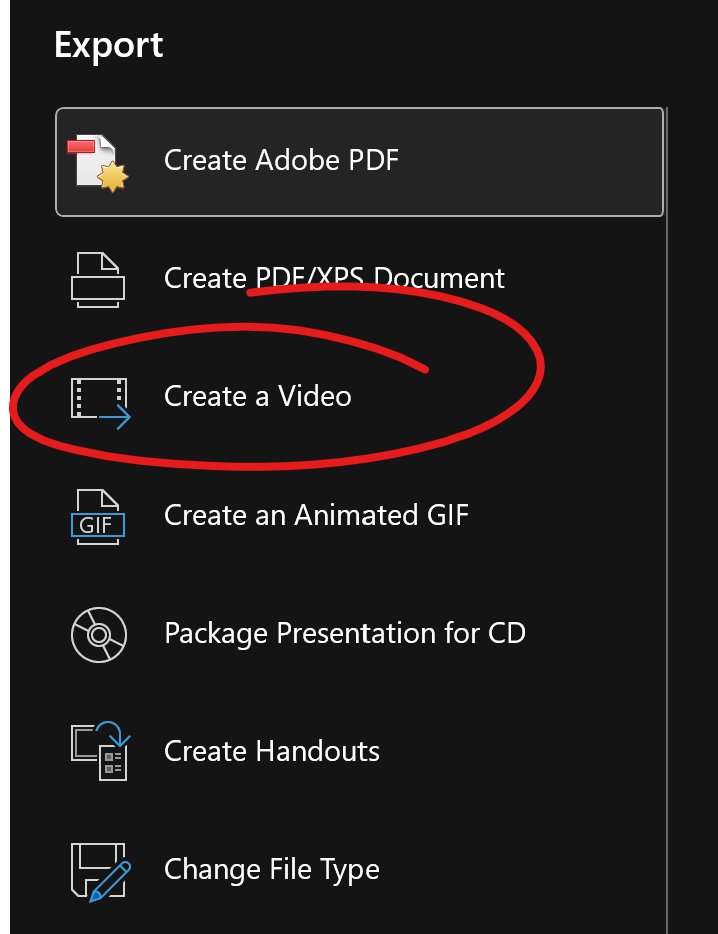Click the Change File Type floppy-pencil icon
718x934 pixels.
point(100,873)
